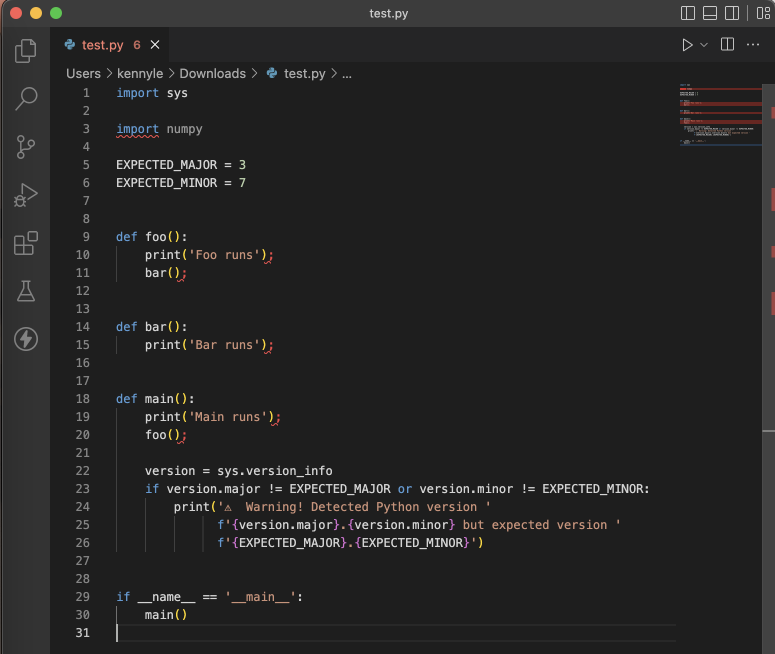Click the Downloads breadcrumb segment
The width and height of the screenshot is (775, 654).
coord(212,73)
